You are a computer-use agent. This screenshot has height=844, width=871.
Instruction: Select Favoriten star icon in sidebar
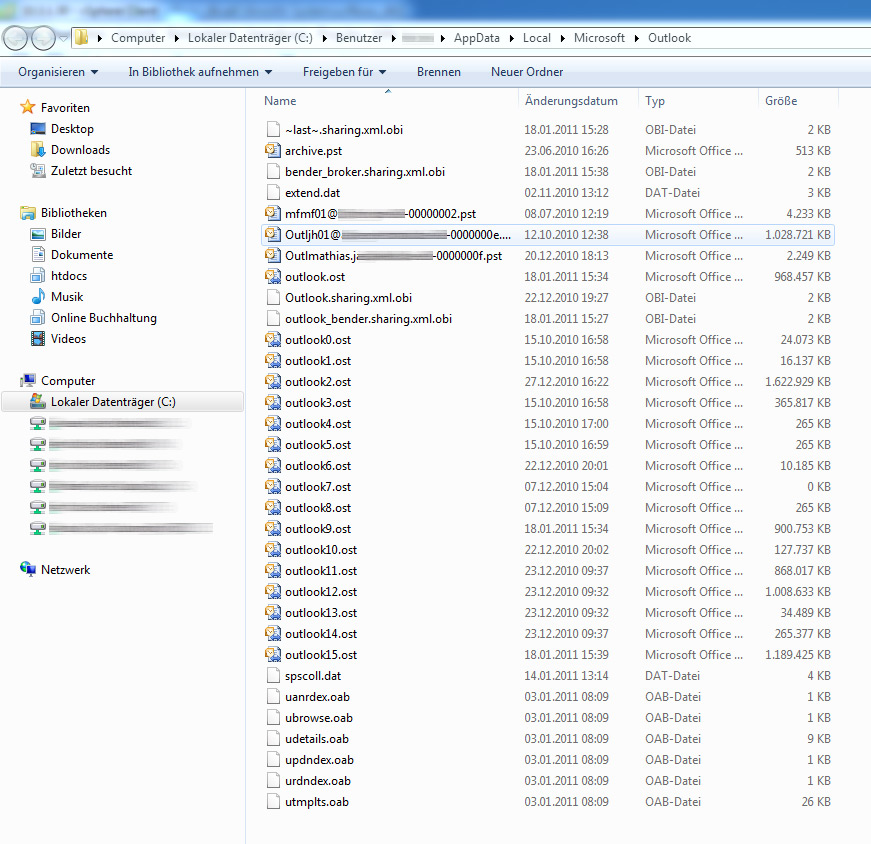click(x=28, y=107)
